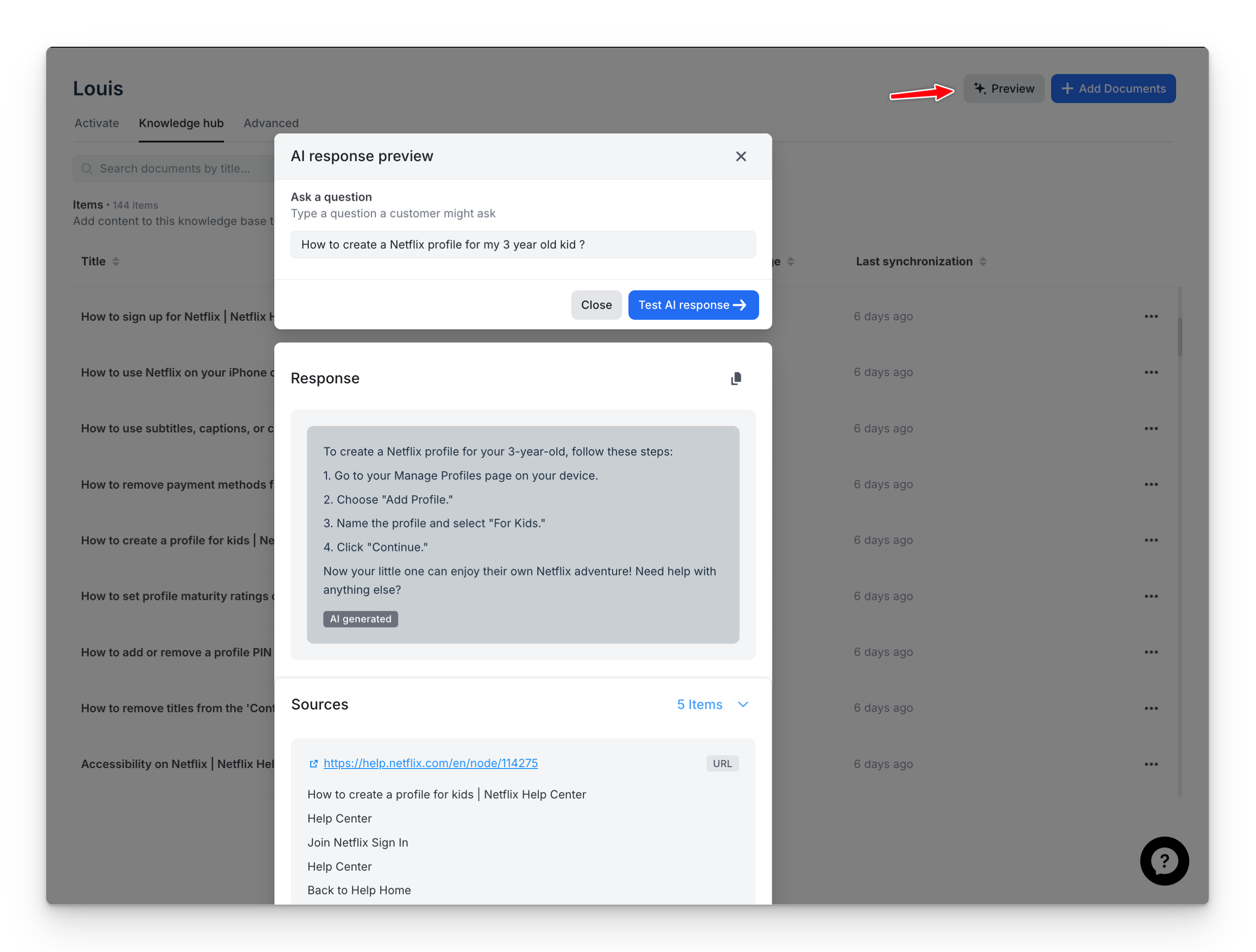Click the search magnifier icon in documents search
Screen dimensions: 1256x952
[x=87, y=169]
